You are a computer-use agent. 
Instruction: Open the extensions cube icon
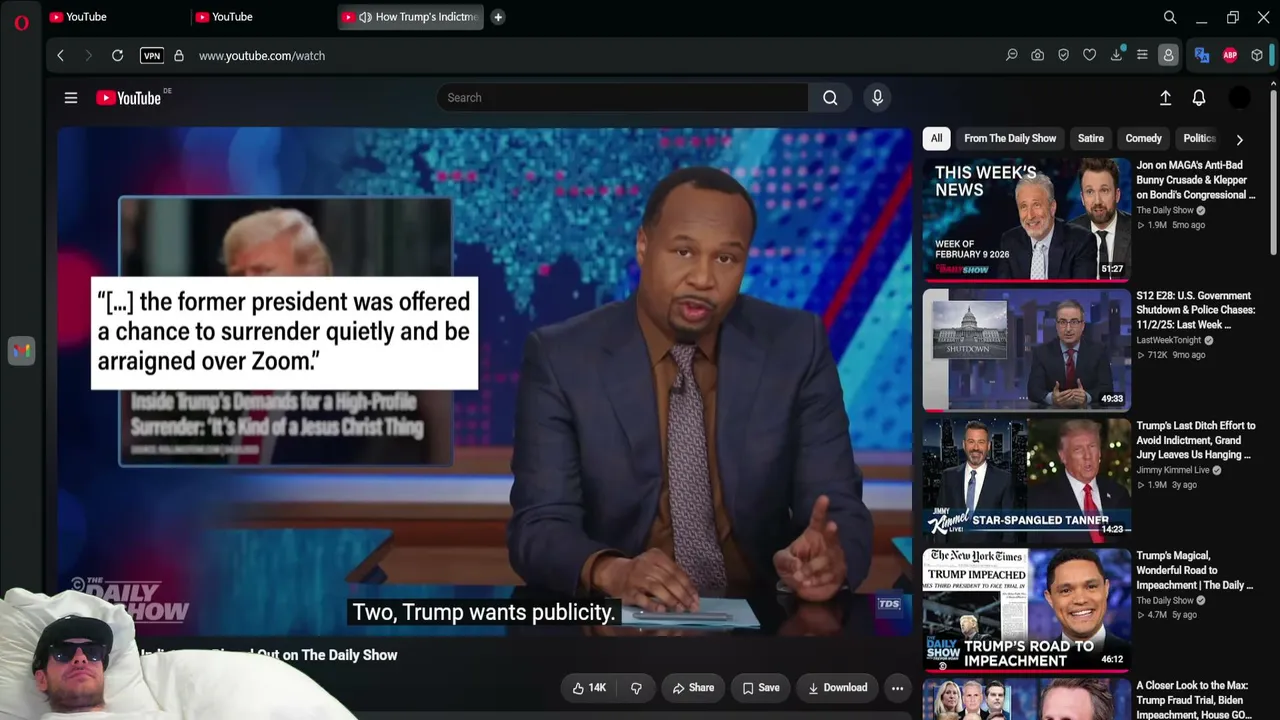(1257, 56)
